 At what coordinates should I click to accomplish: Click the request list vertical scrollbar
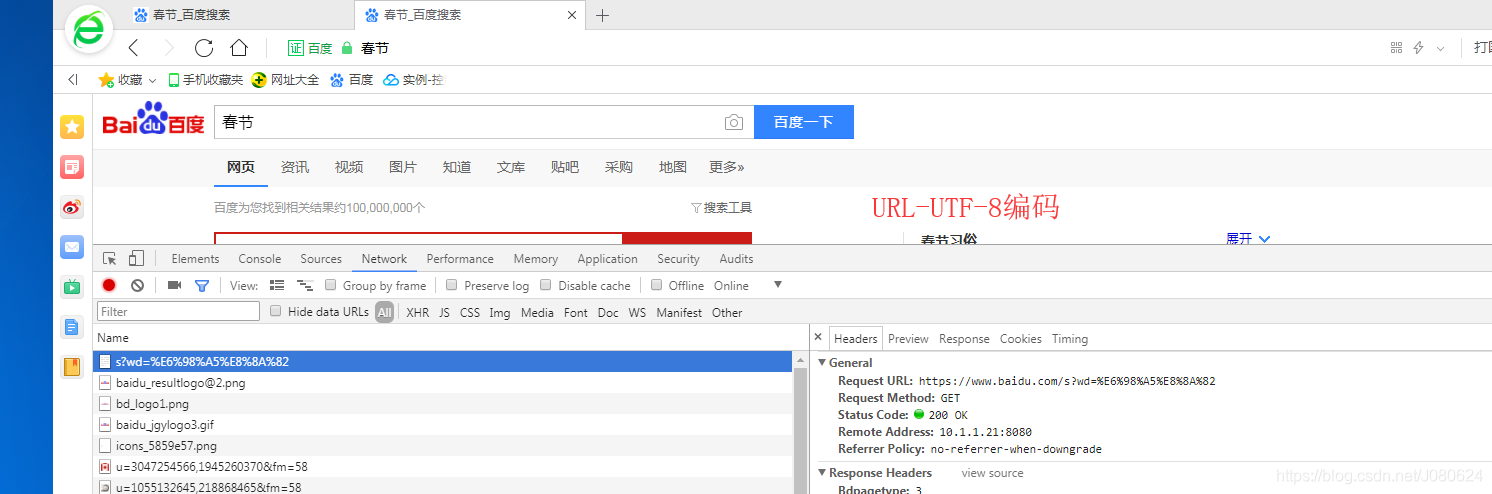pyautogui.click(x=800, y=430)
